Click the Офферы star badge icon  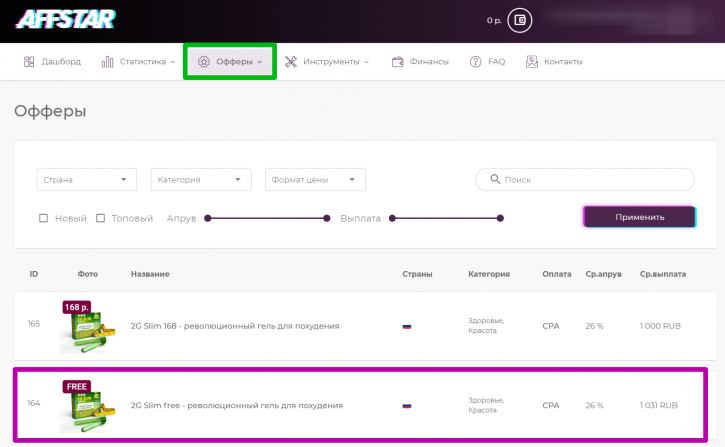[204, 61]
